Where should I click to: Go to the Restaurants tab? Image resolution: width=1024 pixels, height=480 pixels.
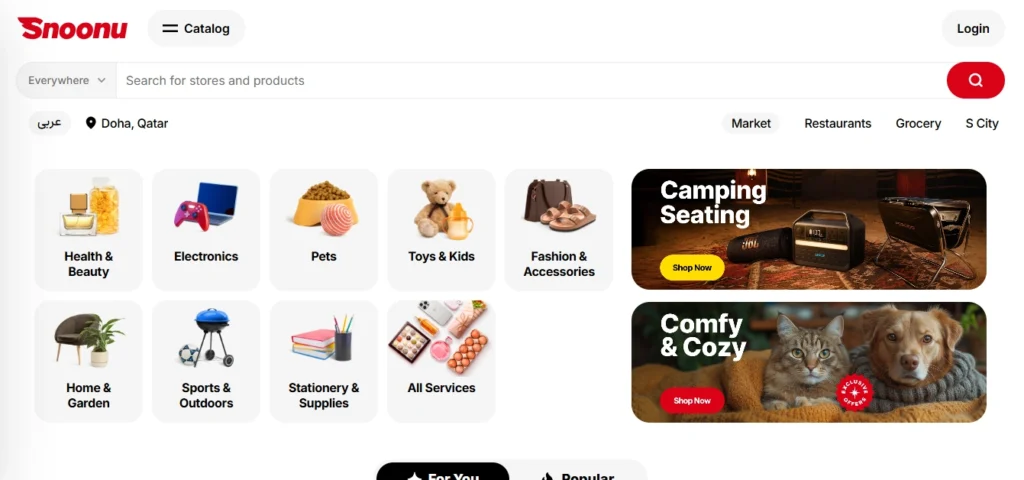[x=837, y=123]
